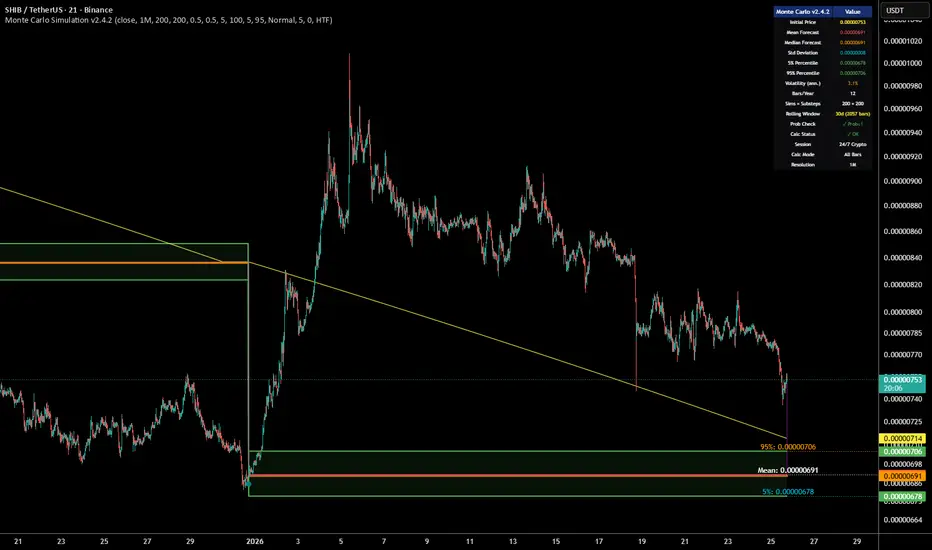Image resolution: width=932 pixels, height=550 pixels.
Task: Select the orange line in upper-left forecast box
Action: (x=124, y=262)
